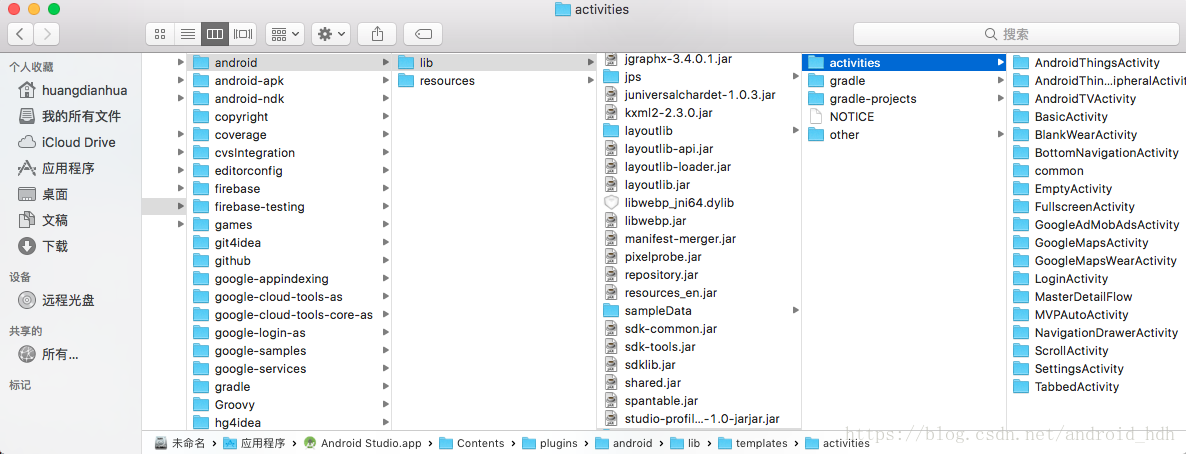This screenshot has width=1186, height=454.
Task: Click Contents in path bar
Action: pyautogui.click(x=471, y=443)
